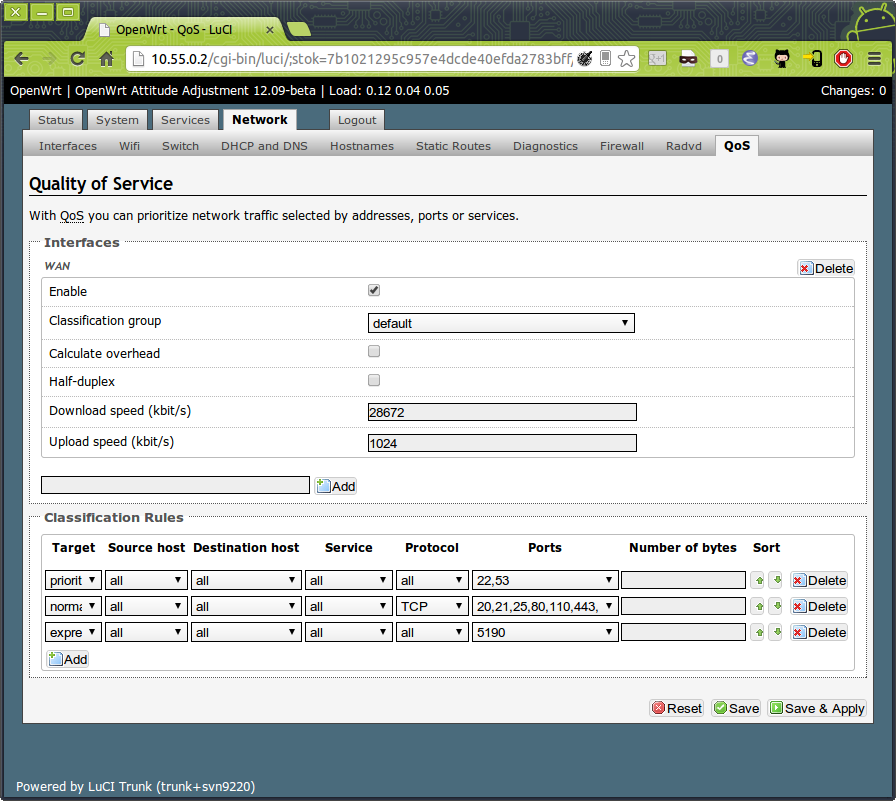Enable the Half-duplex checkbox
Viewport: 896px width, 801px height.
(374, 380)
